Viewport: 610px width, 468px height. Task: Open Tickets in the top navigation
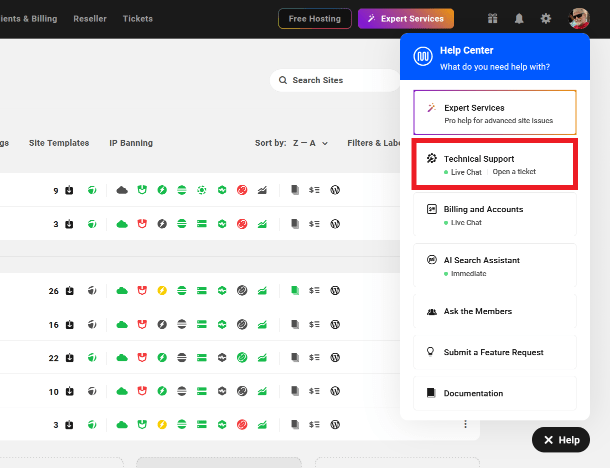click(x=138, y=18)
